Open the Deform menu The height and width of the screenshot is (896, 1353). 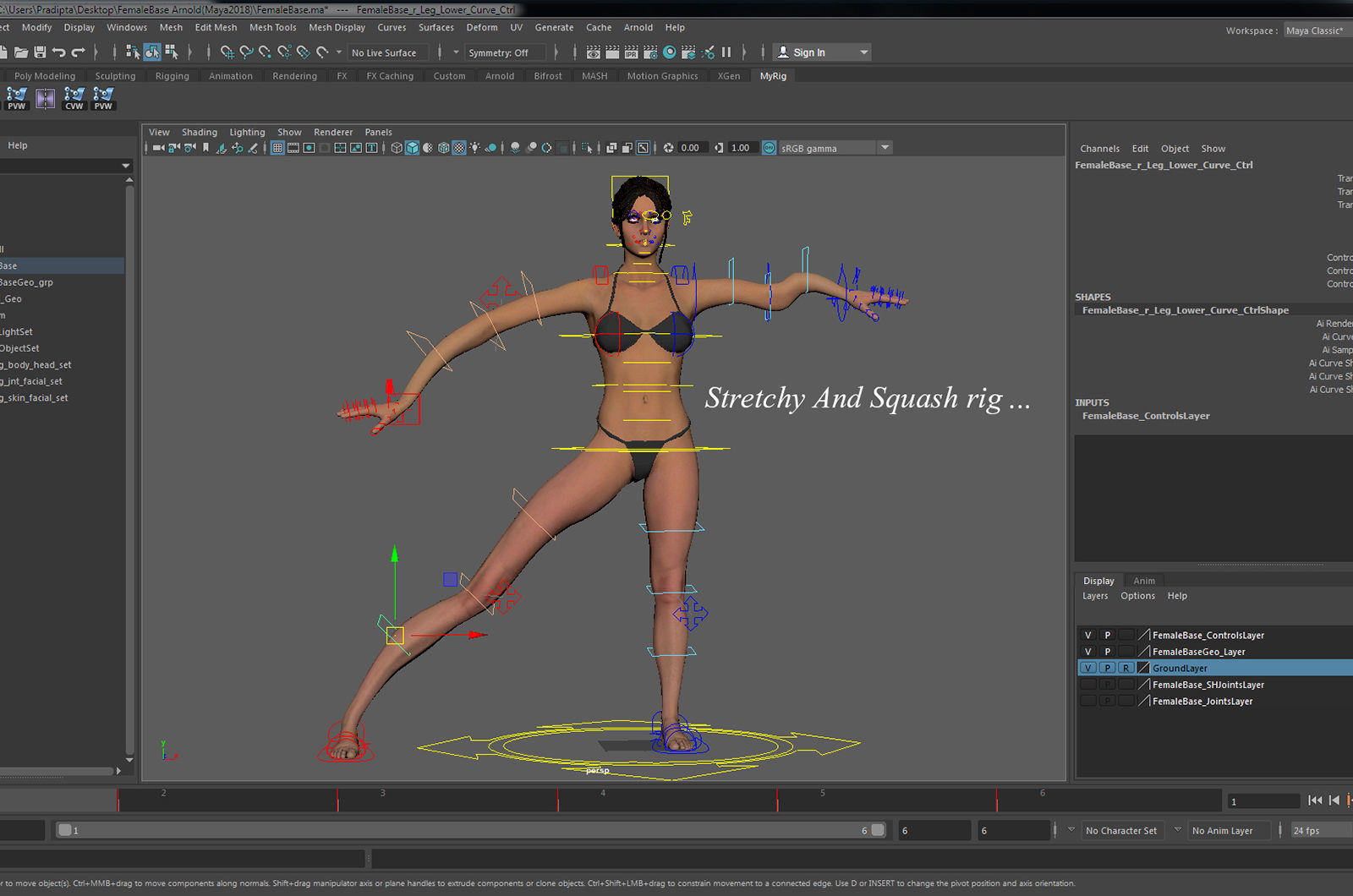tap(482, 27)
